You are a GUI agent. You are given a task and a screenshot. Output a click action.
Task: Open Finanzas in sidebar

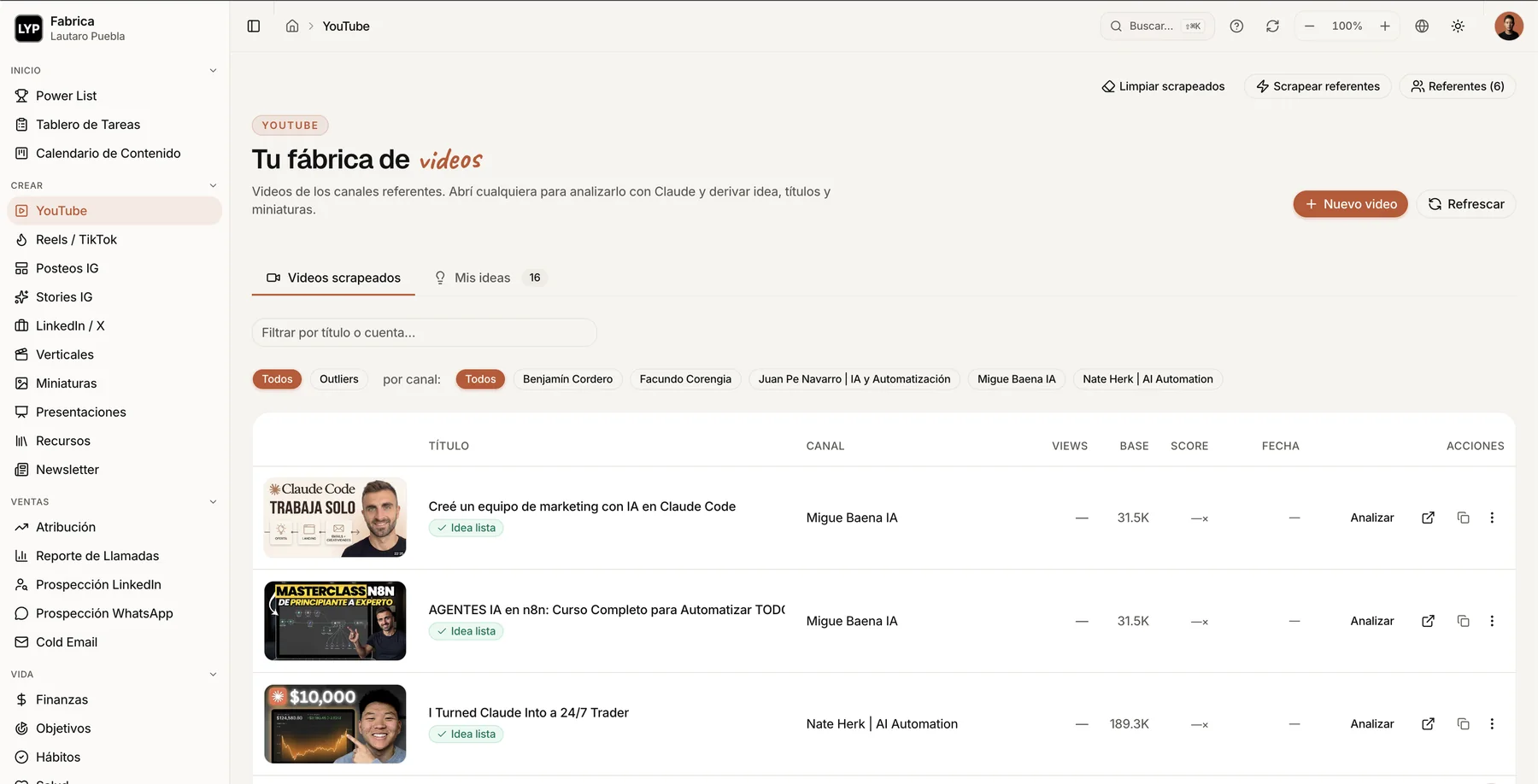[x=114, y=699]
